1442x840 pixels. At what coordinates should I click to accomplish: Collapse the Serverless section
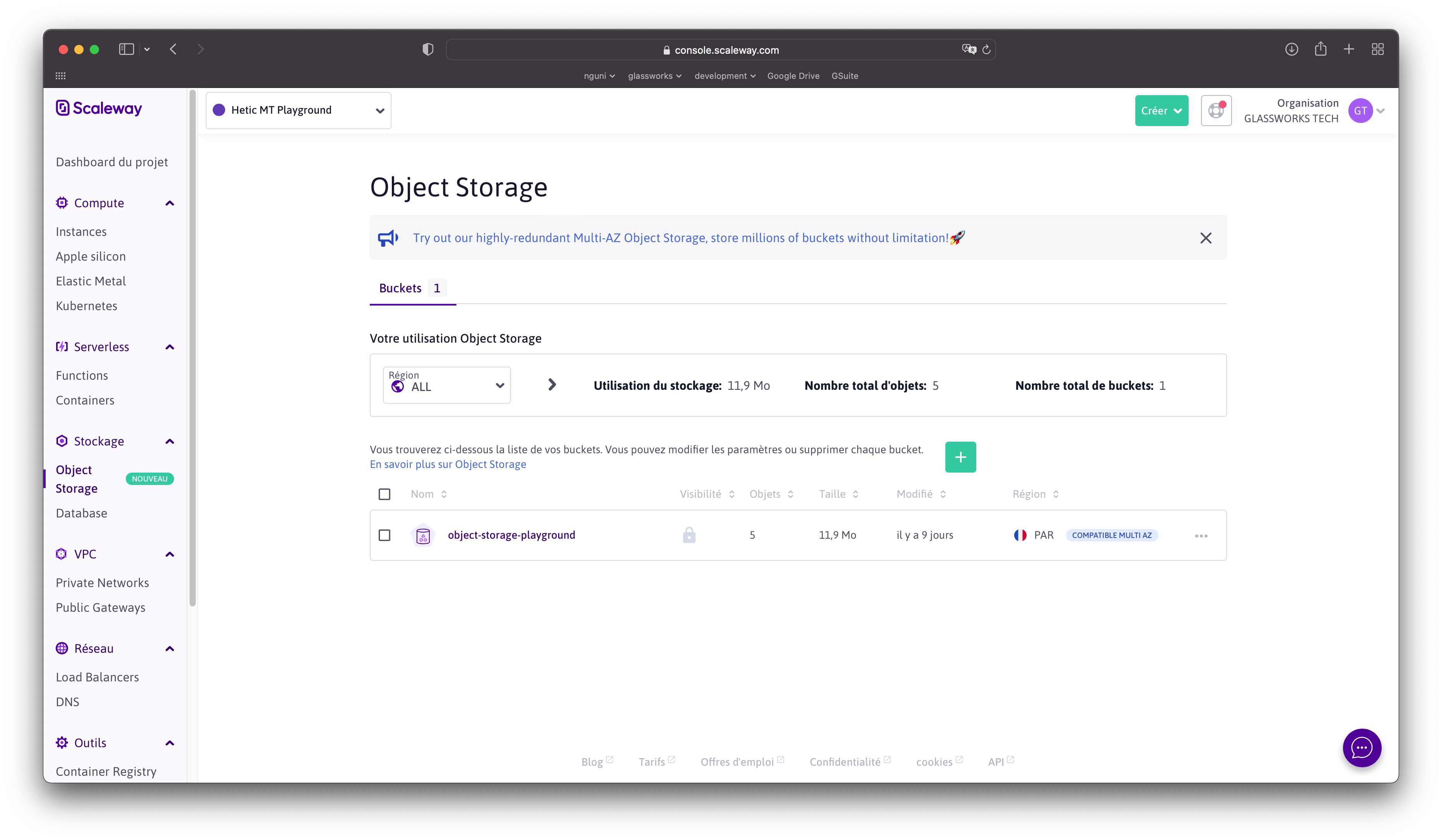tap(170, 347)
